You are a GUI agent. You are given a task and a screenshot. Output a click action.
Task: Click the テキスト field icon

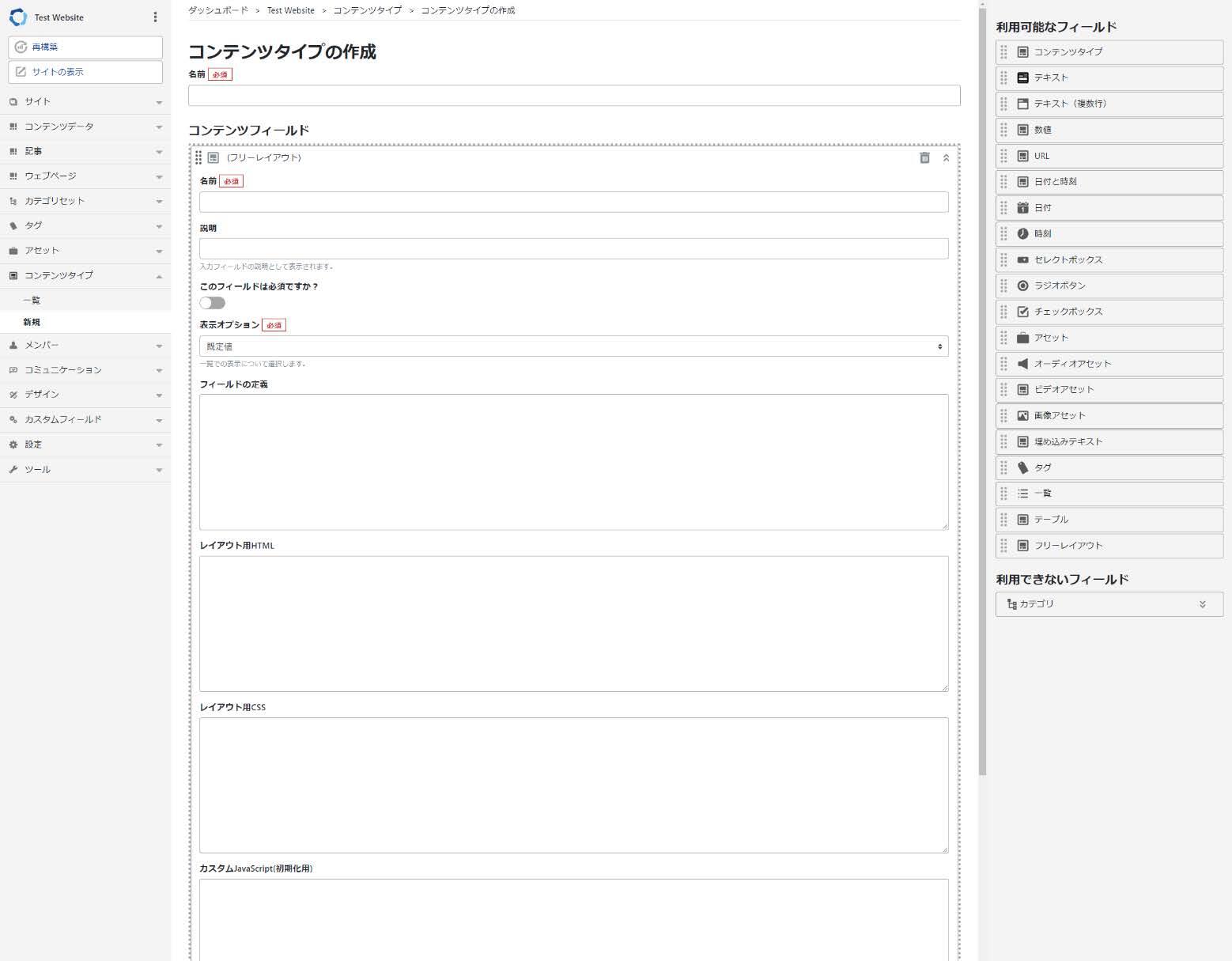point(1022,78)
